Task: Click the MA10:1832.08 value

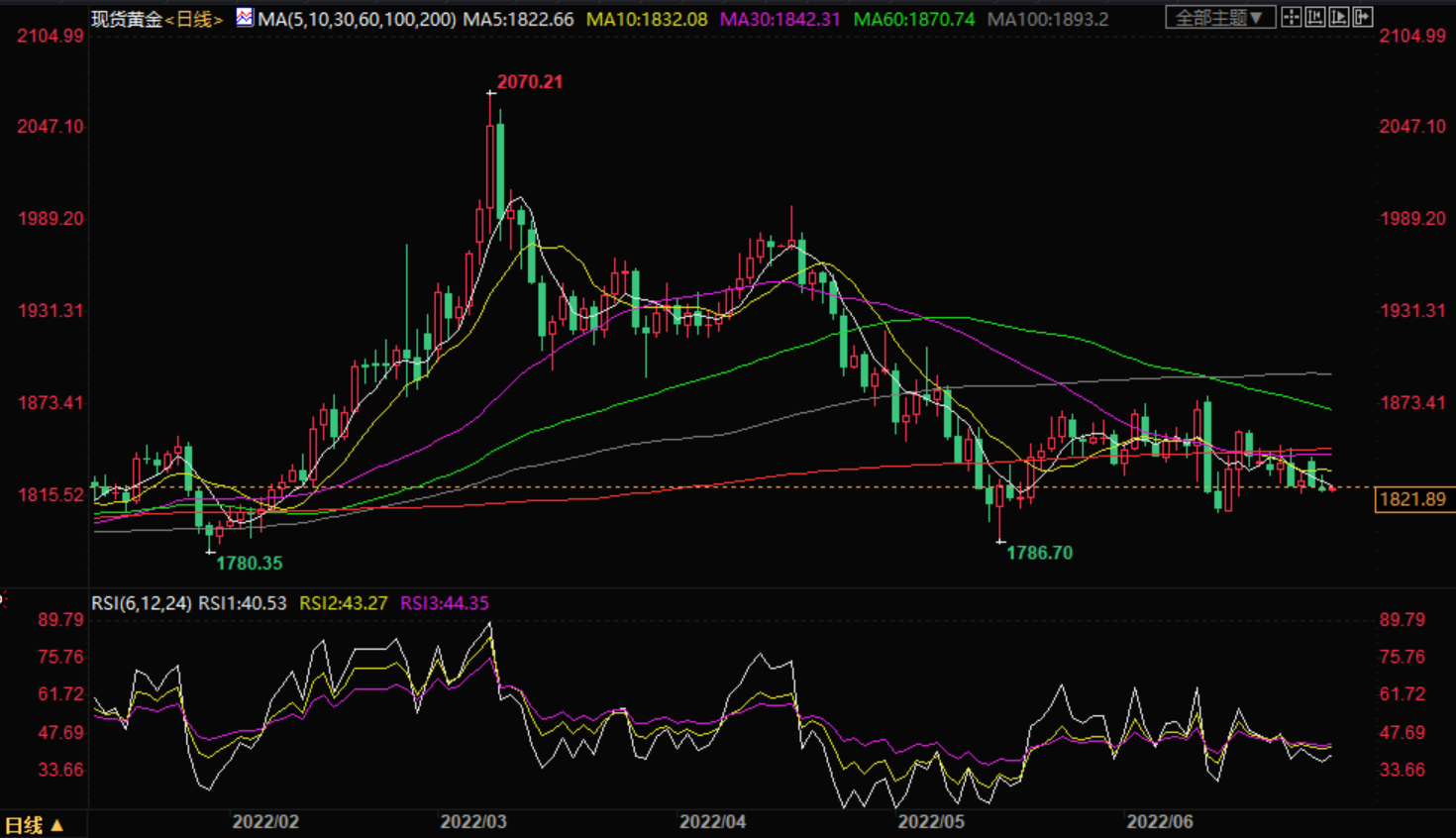Action: (647, 19)
